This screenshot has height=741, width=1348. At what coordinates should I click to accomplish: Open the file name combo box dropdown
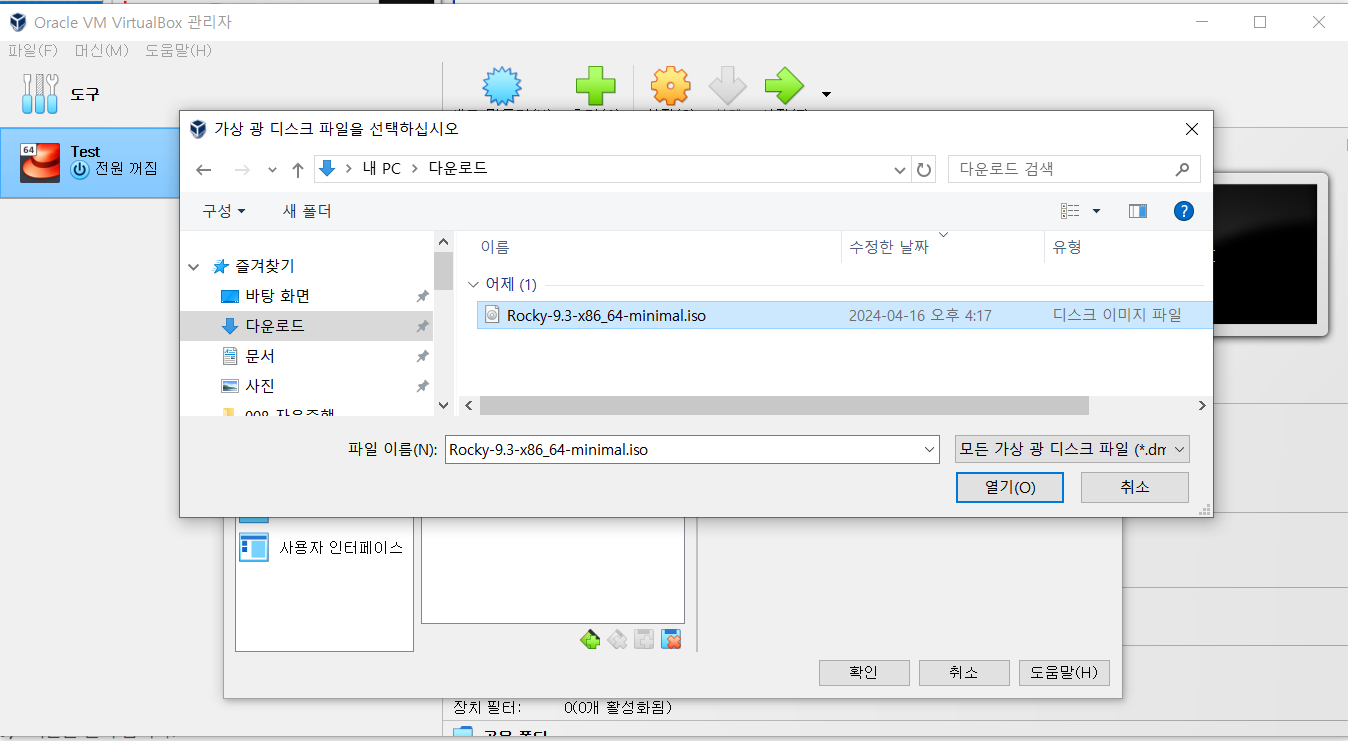pos(931,450)
